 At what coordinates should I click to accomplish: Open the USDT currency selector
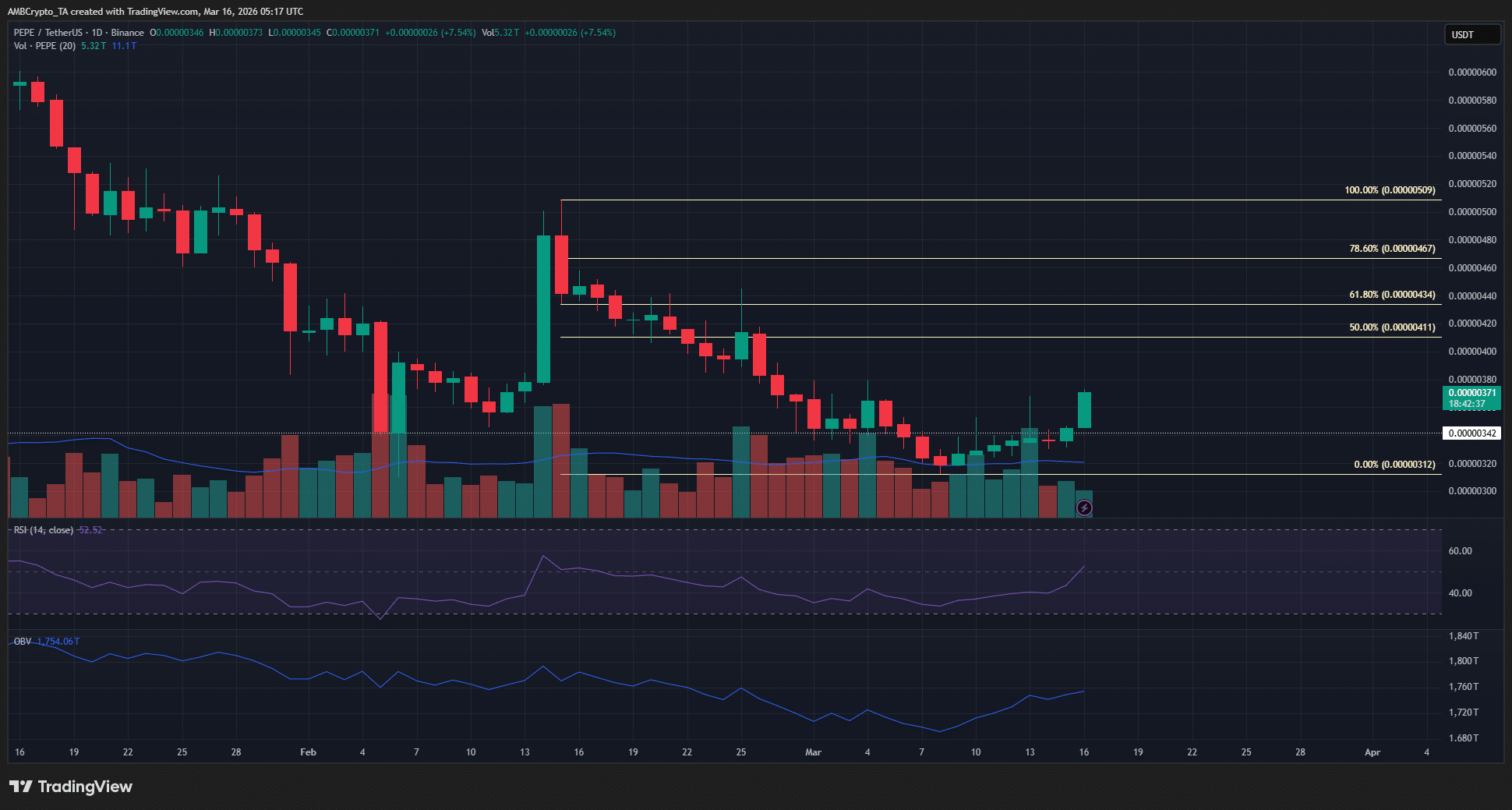(1471, 34)
